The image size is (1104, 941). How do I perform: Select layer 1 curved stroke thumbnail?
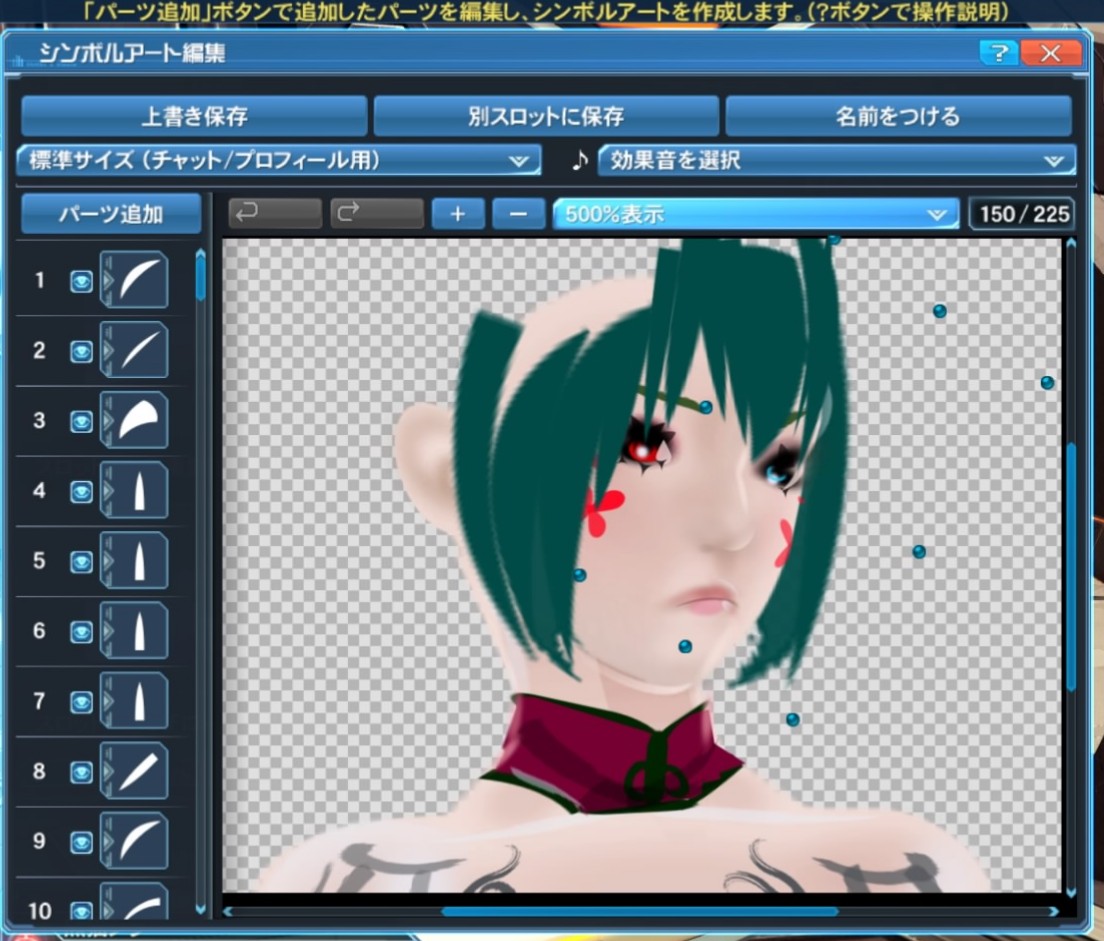tap(134, 280)
